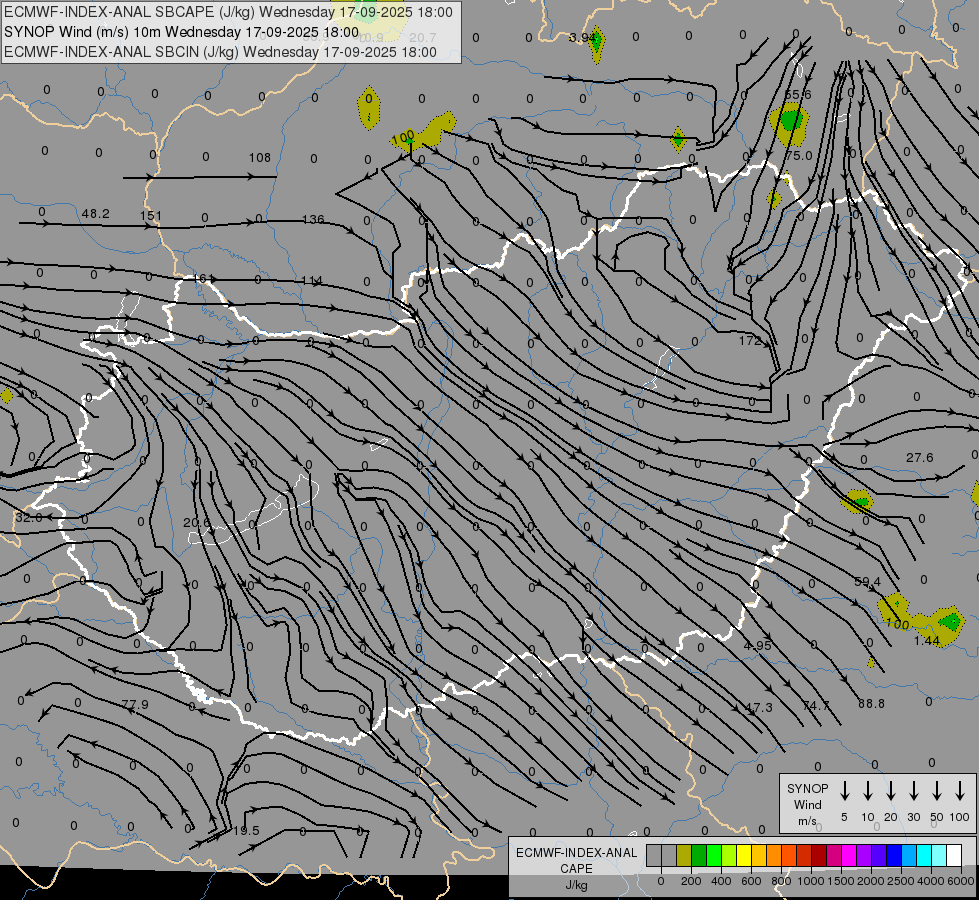Select the SBCAPE layer title line
Screen dimensions: 979x900
coord(228,13)
